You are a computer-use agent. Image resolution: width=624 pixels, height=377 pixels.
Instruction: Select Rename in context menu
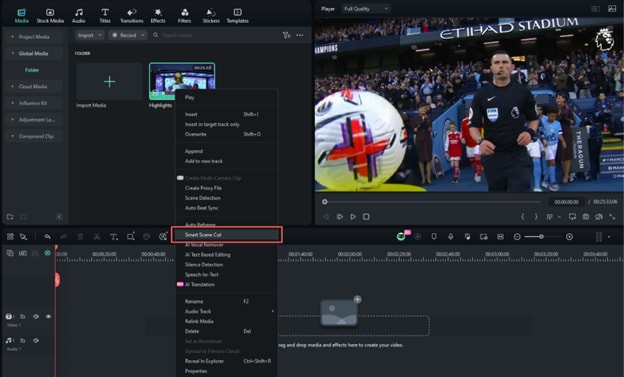(x=227, y=301)
